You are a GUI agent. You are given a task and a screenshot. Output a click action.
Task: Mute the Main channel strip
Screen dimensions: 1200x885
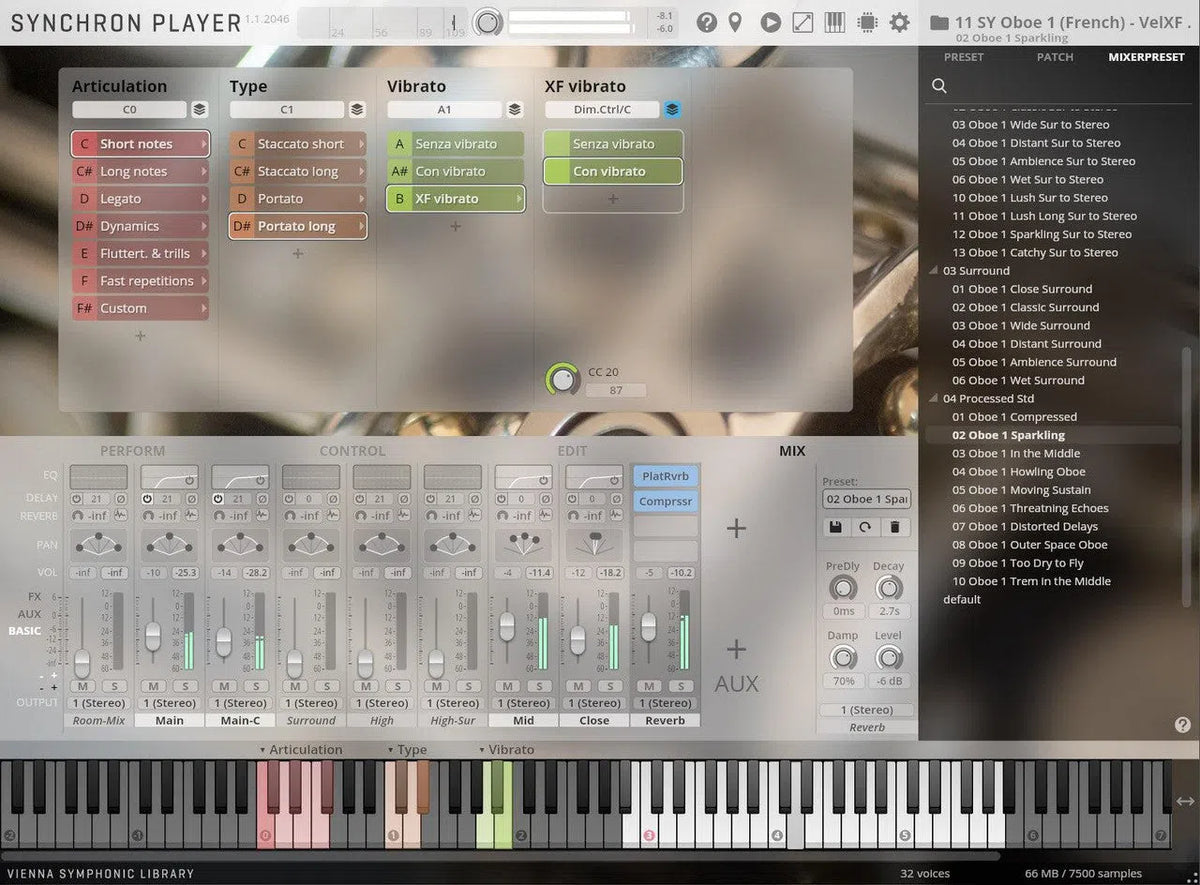[152, 687]
